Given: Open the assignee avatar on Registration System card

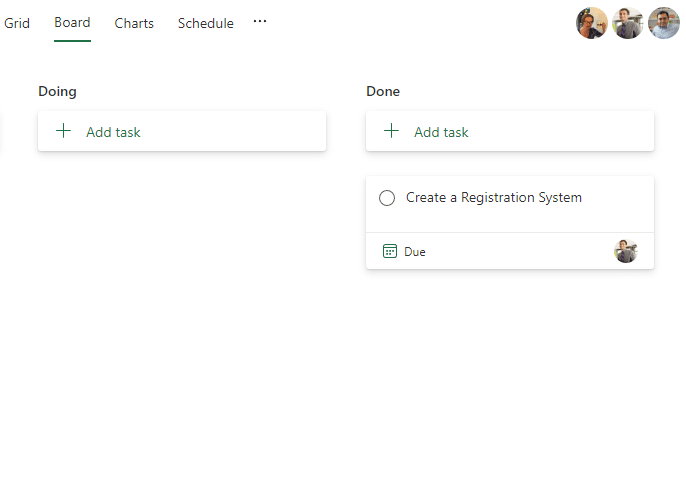Looking at the screenshot, I should pyautogui.click(x=626, y=251).
